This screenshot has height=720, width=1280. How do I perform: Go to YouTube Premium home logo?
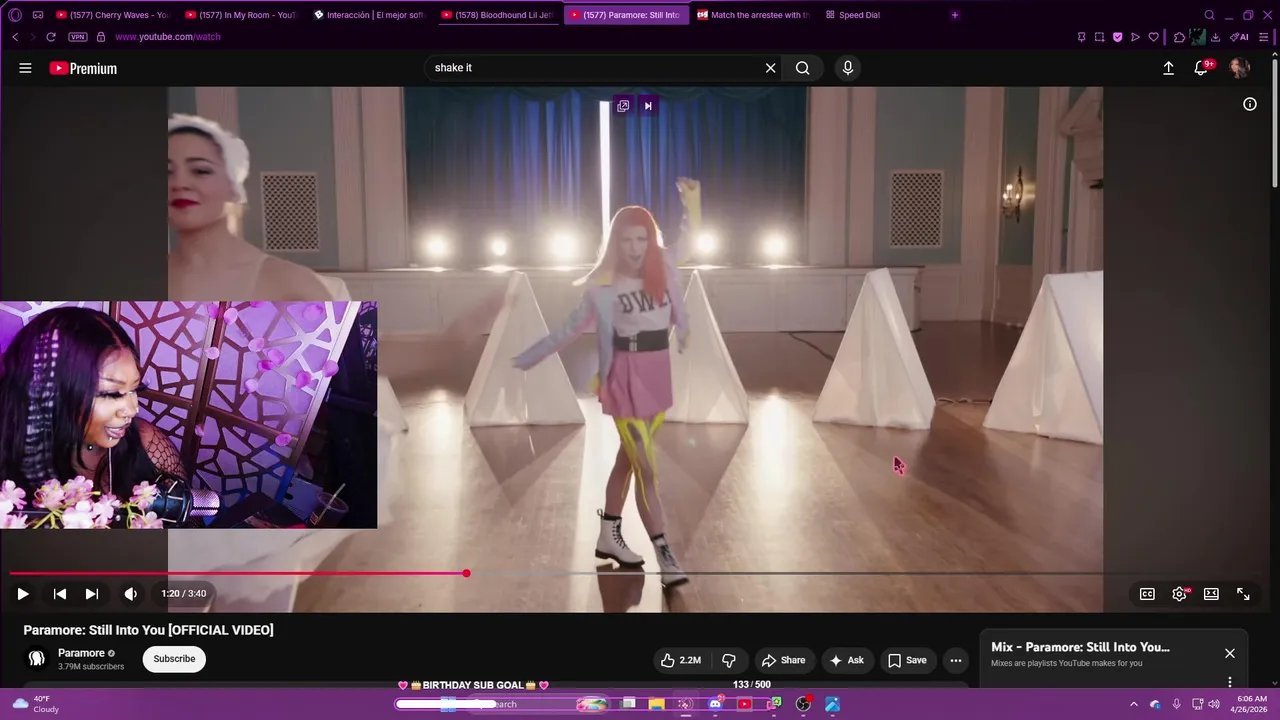click(x=83, y=68)
